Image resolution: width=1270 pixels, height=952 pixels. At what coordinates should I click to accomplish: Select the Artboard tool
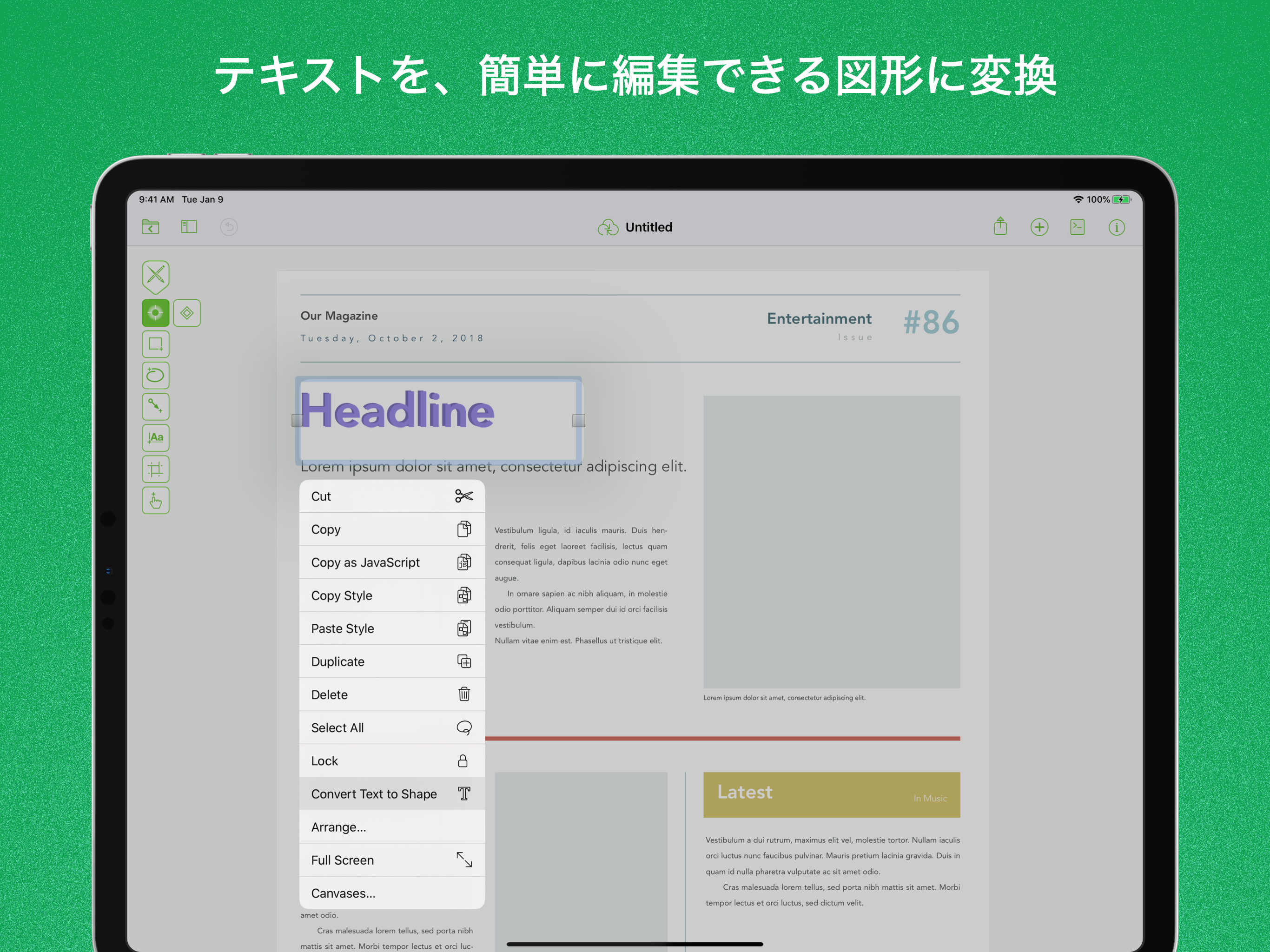156,469
